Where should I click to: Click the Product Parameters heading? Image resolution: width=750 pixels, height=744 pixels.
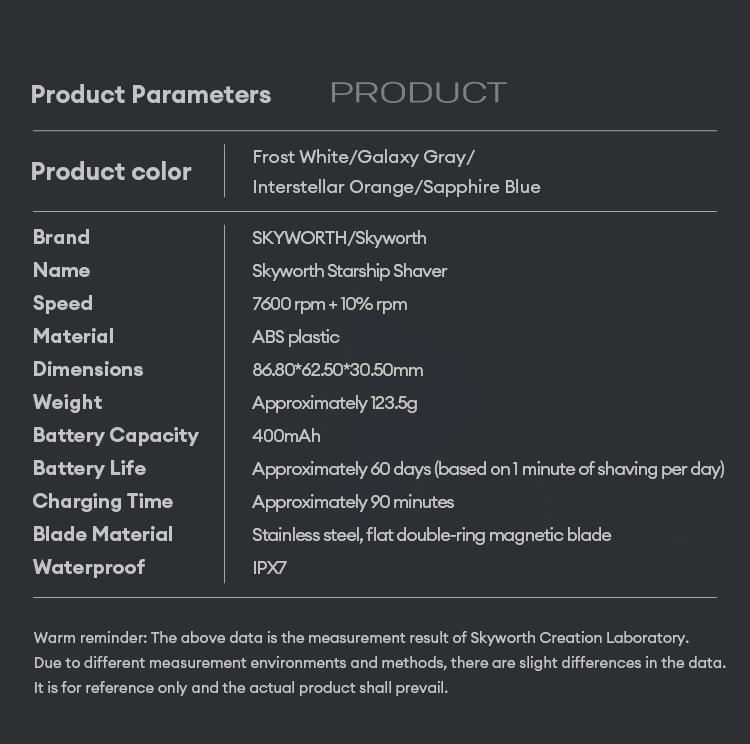point(151,95)
